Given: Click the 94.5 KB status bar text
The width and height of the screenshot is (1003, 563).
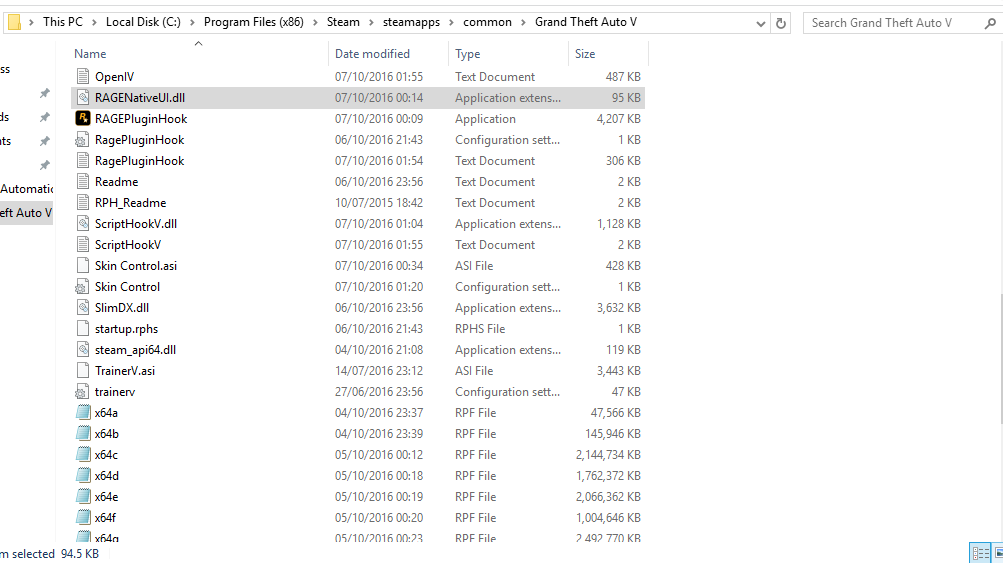Looking at the screenshot, I should click(80, 553).
